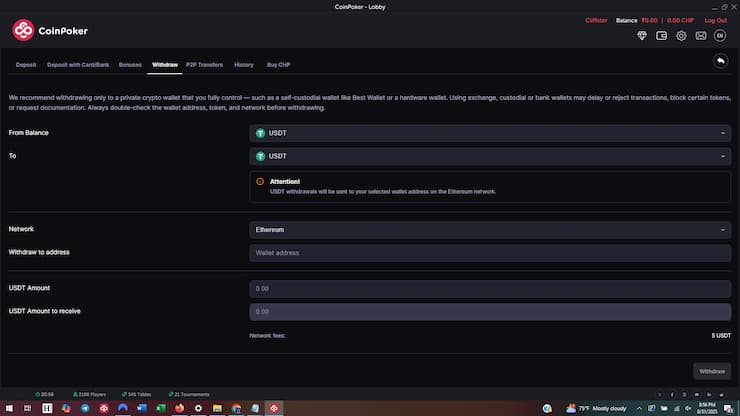
Task: Open File Explorer from taskbar
Action: [x=217, y=408]
